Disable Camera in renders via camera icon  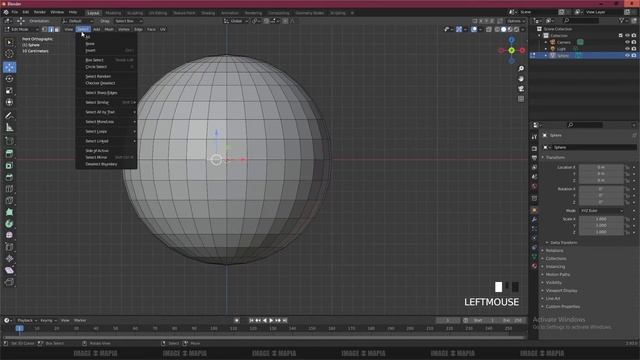634,42
